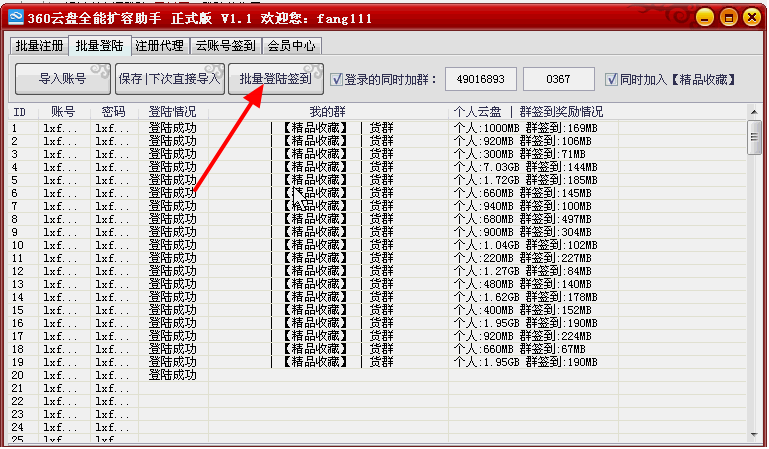Screen dimensions: 769x449
Task: Click the 我的群 column header
Action: tap(328, 112)
